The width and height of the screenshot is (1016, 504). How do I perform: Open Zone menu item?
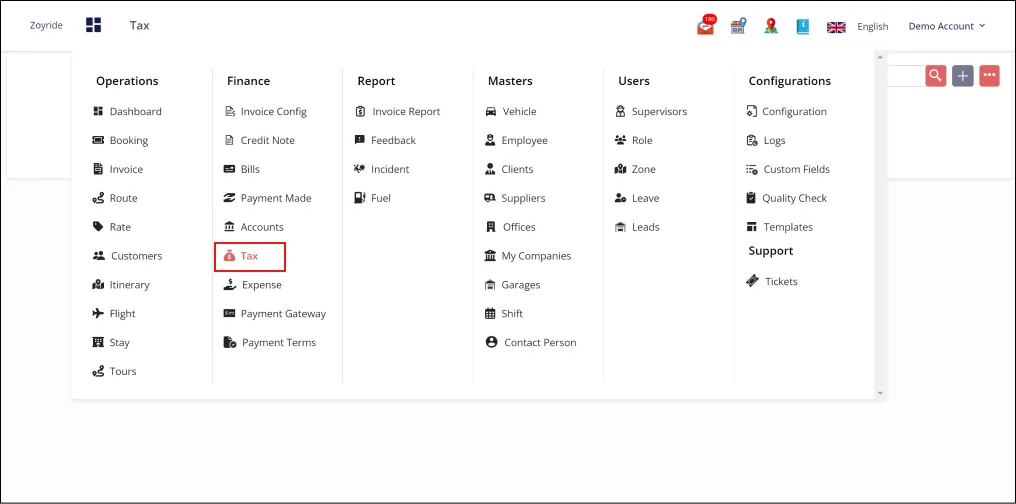pos(635,169)
